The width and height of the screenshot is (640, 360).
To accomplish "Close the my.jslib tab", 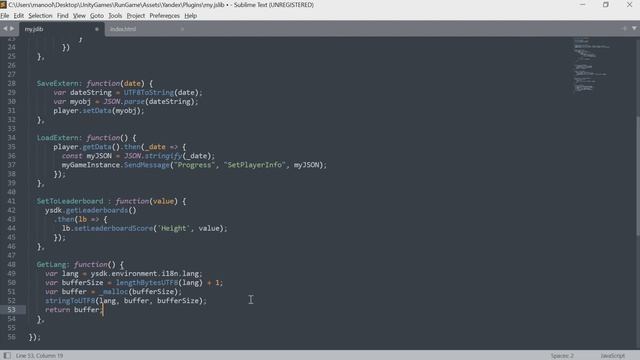I will click(x=97, y=29).
